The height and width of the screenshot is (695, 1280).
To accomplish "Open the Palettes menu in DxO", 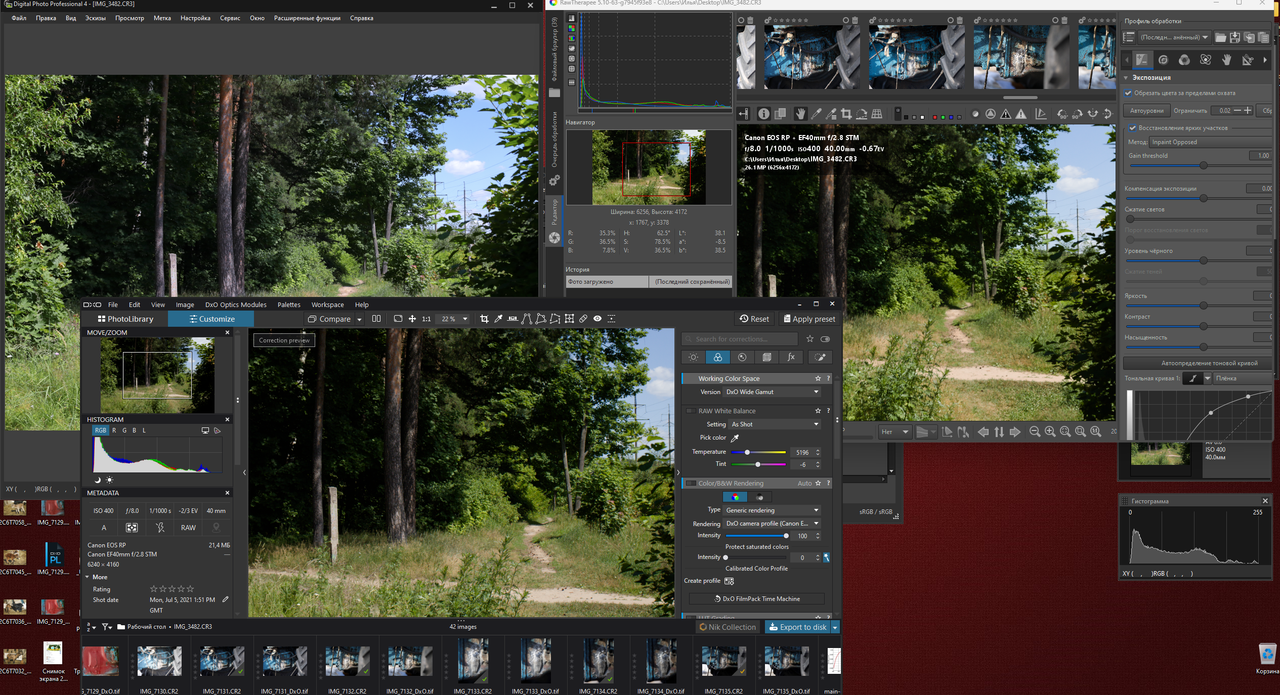I will click(289, 305).
